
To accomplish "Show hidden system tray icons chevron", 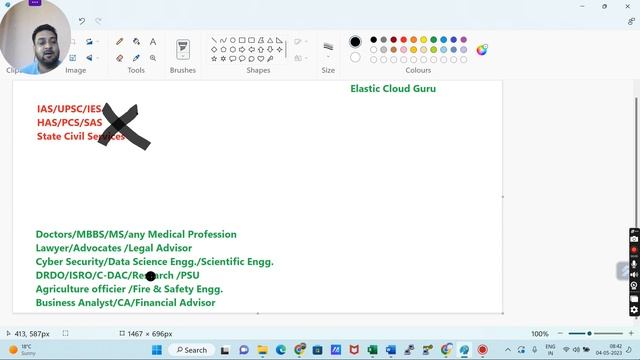I will pos(508,350).
